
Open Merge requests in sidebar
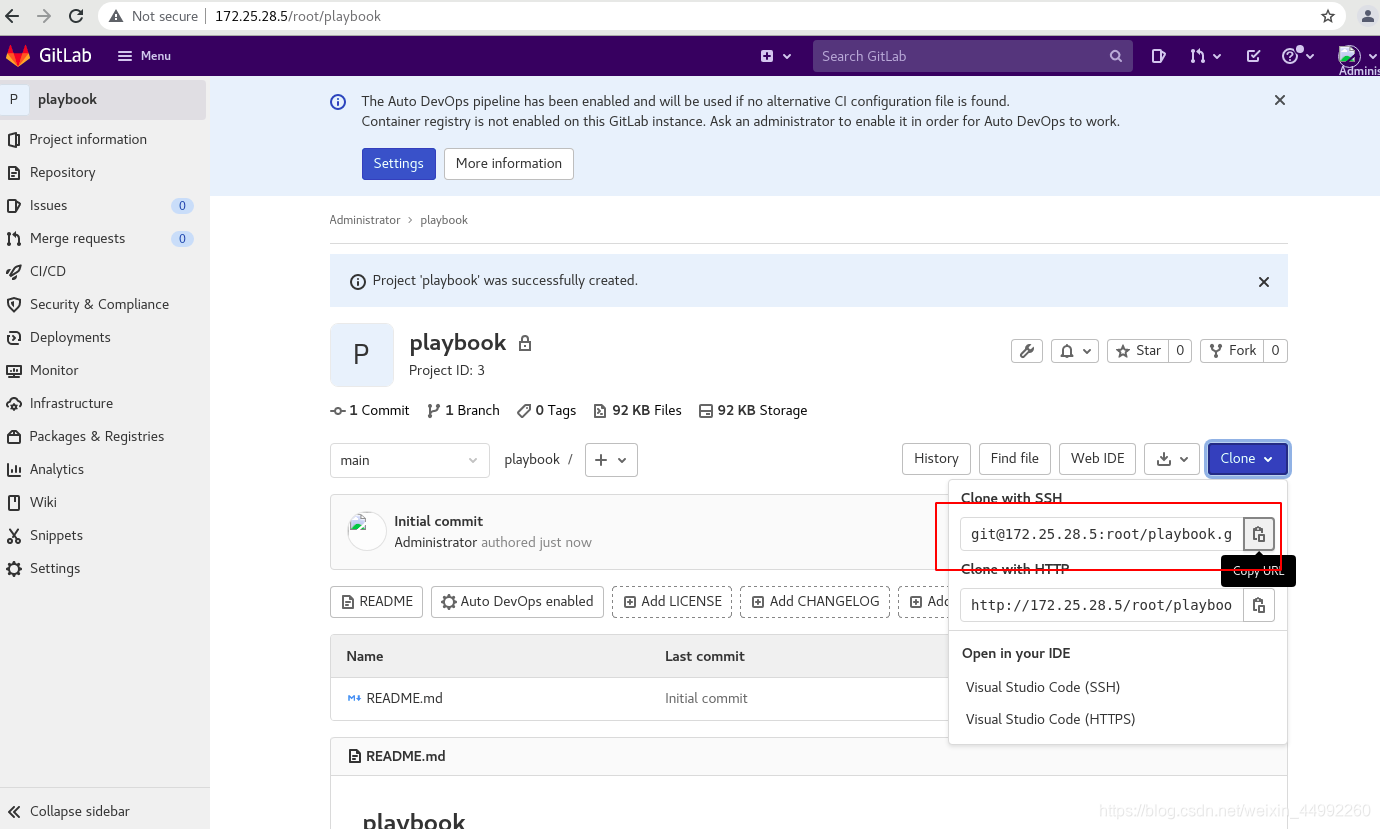104,238
